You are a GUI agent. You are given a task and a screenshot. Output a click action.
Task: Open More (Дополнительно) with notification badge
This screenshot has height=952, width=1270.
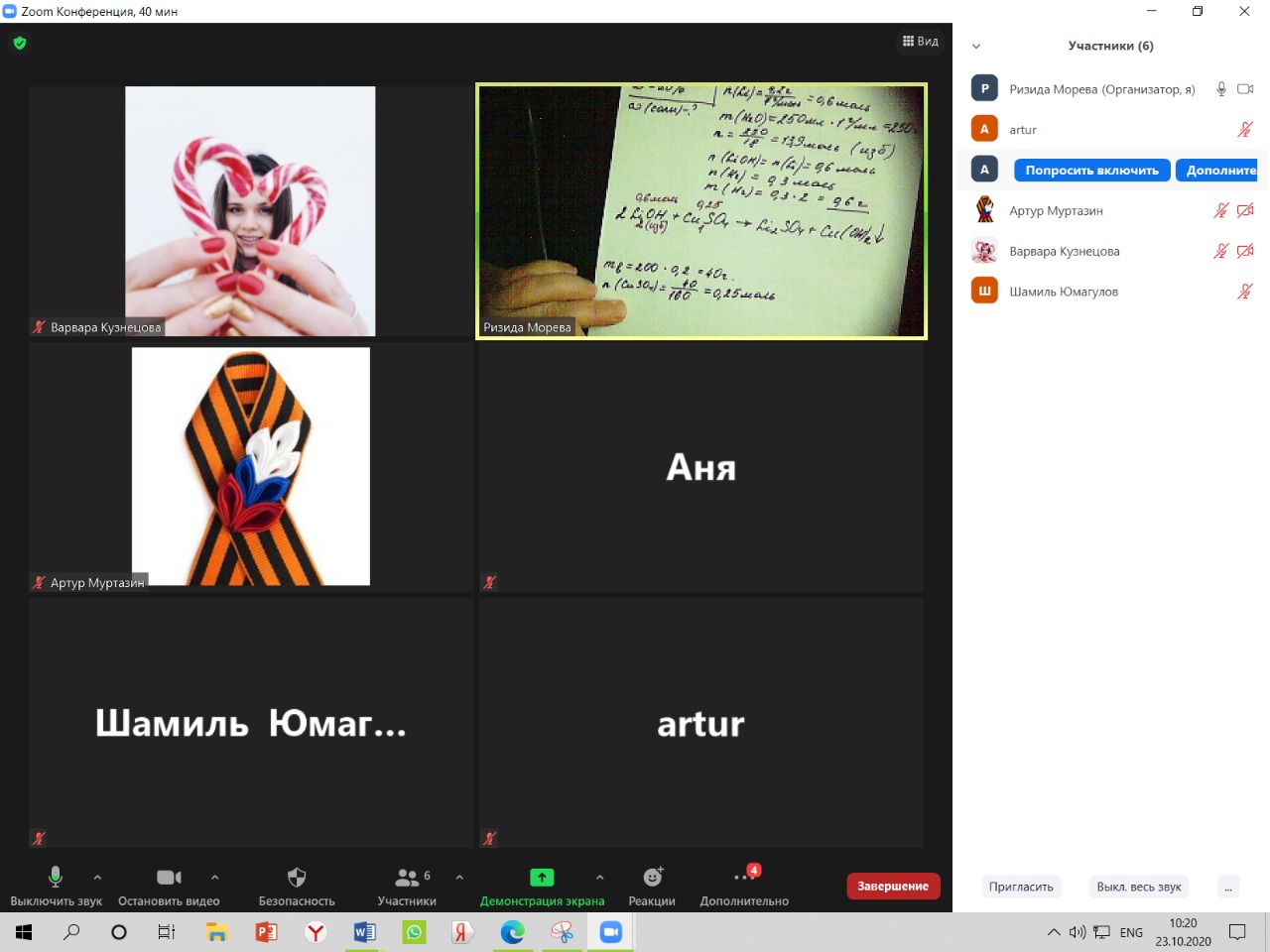(x=743, y=878)
